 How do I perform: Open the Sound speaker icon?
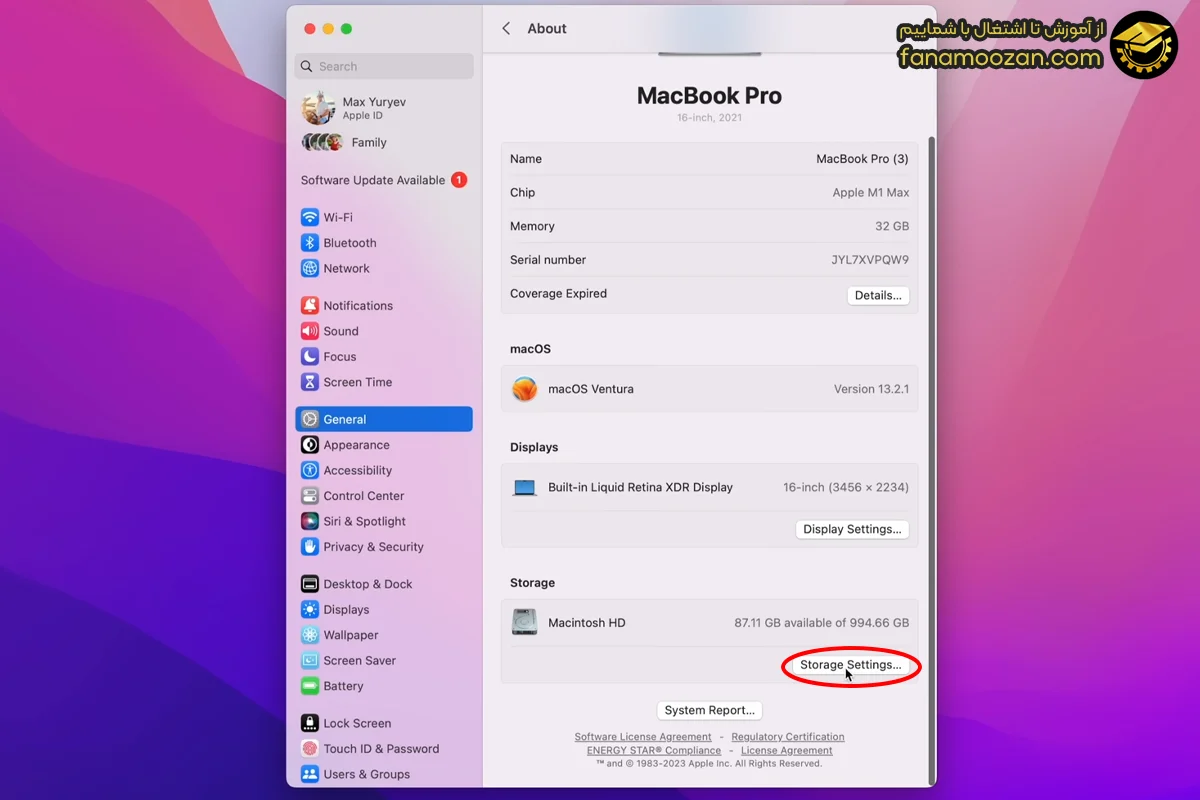coord(310,331)
